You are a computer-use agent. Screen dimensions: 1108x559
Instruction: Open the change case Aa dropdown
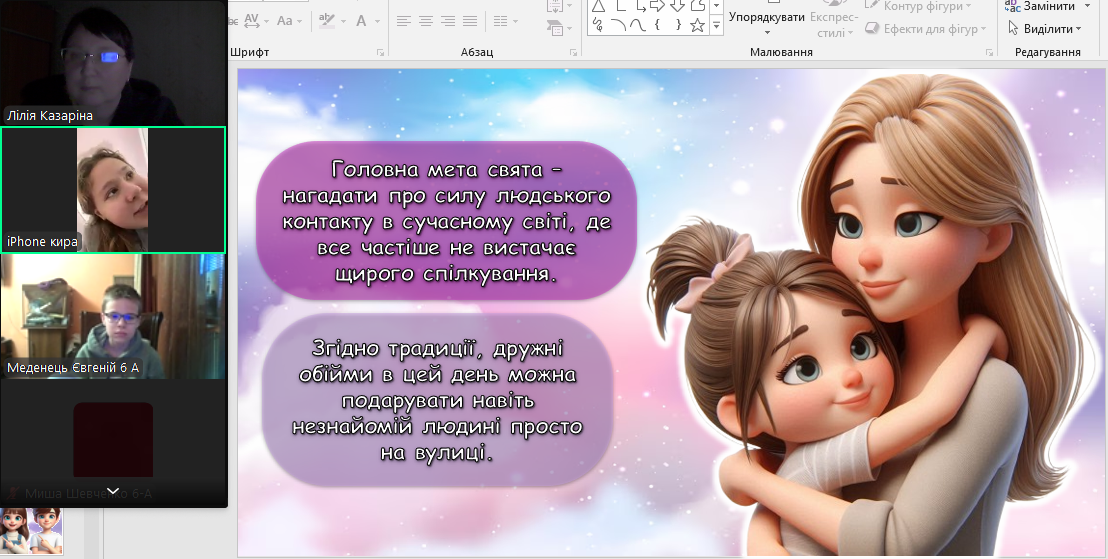tap(290, 20)
